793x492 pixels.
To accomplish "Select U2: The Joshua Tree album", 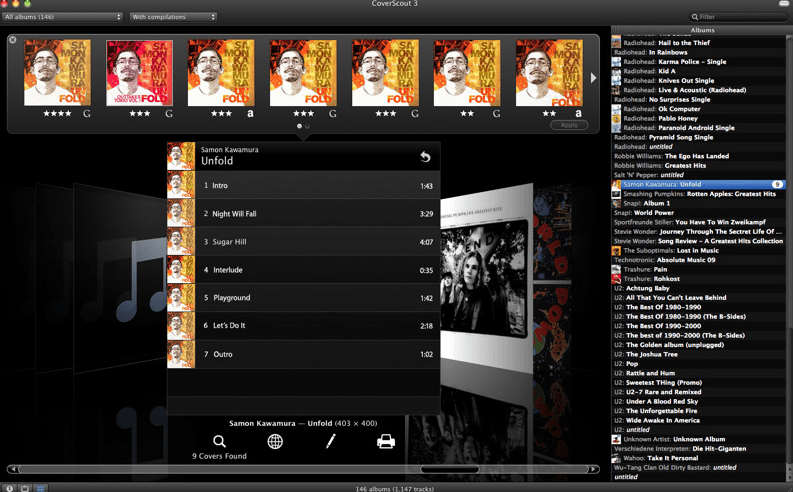I will (x=698, y=354).
